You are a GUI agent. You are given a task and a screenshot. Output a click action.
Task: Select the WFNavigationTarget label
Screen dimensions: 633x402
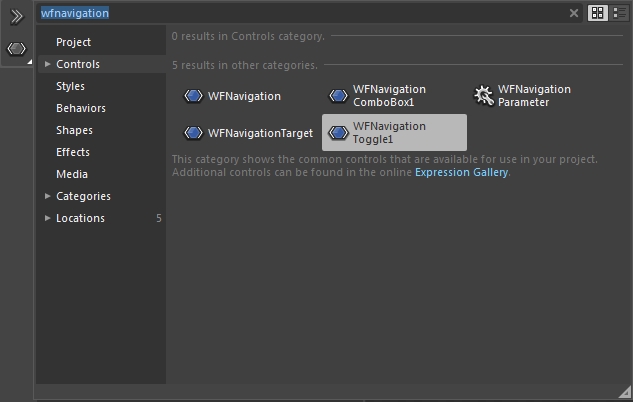click(260, 133)
